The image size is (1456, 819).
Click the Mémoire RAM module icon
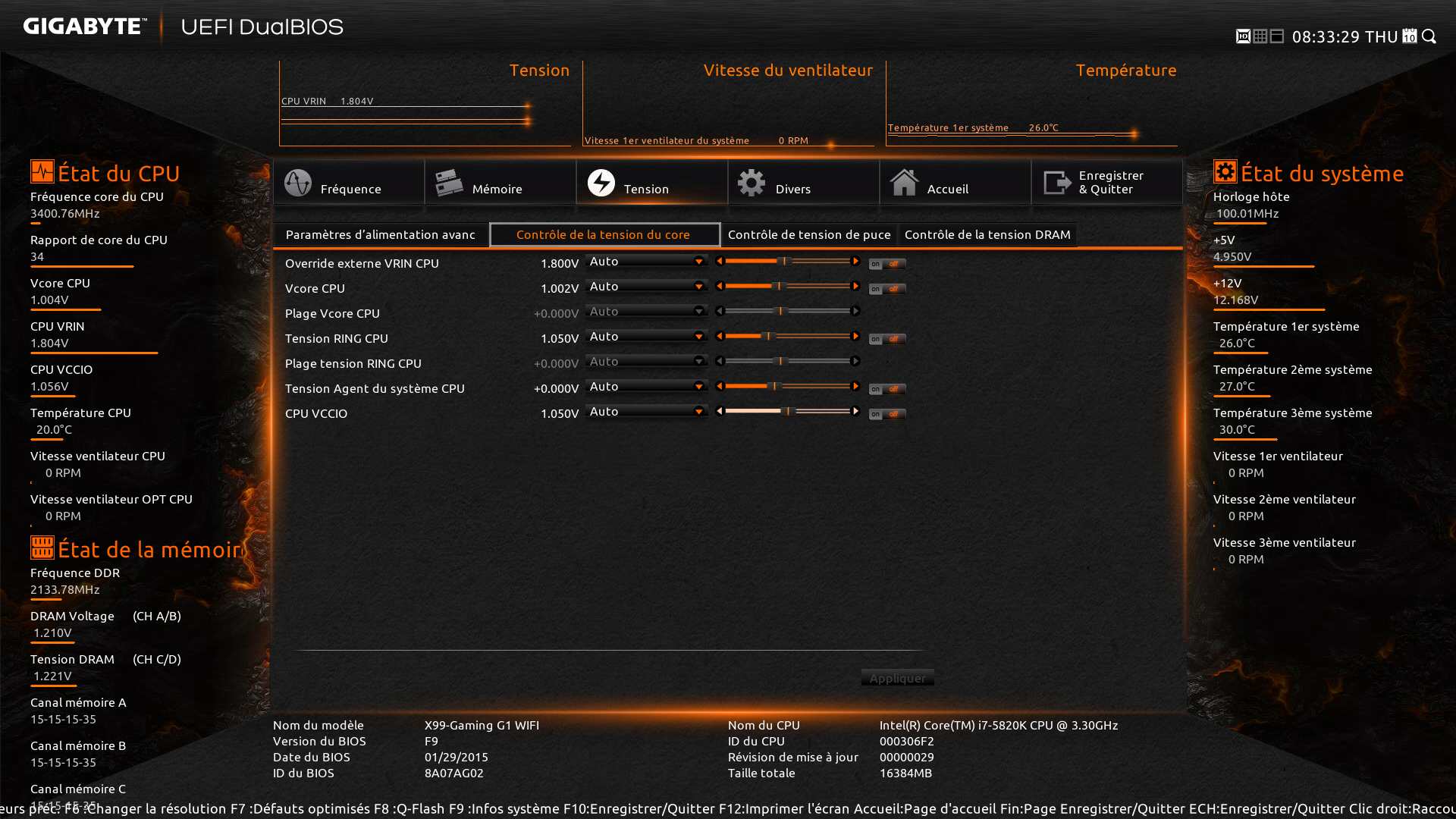coord(449,183)
